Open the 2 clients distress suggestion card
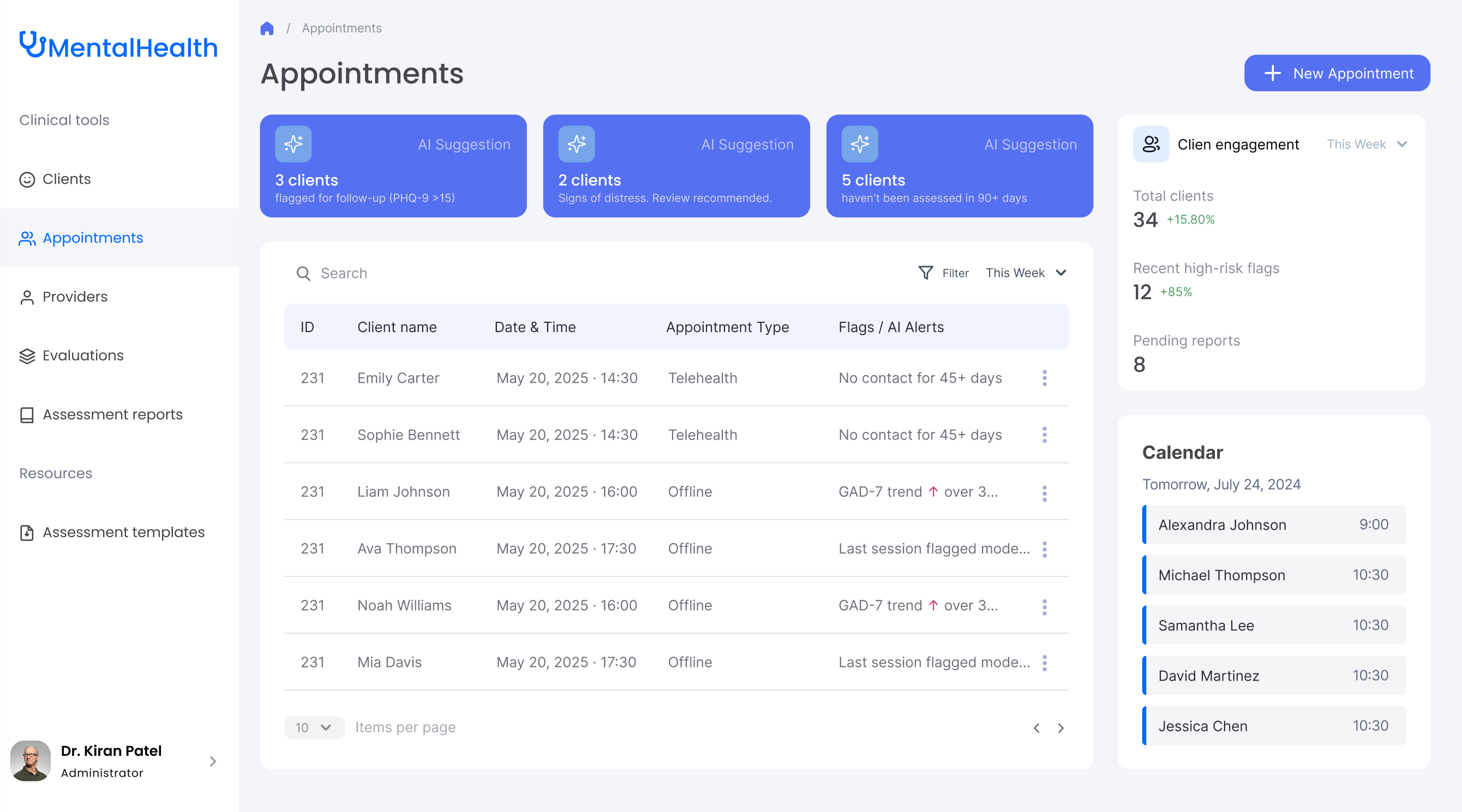The image size is (1462, 812). coord(676,166)
